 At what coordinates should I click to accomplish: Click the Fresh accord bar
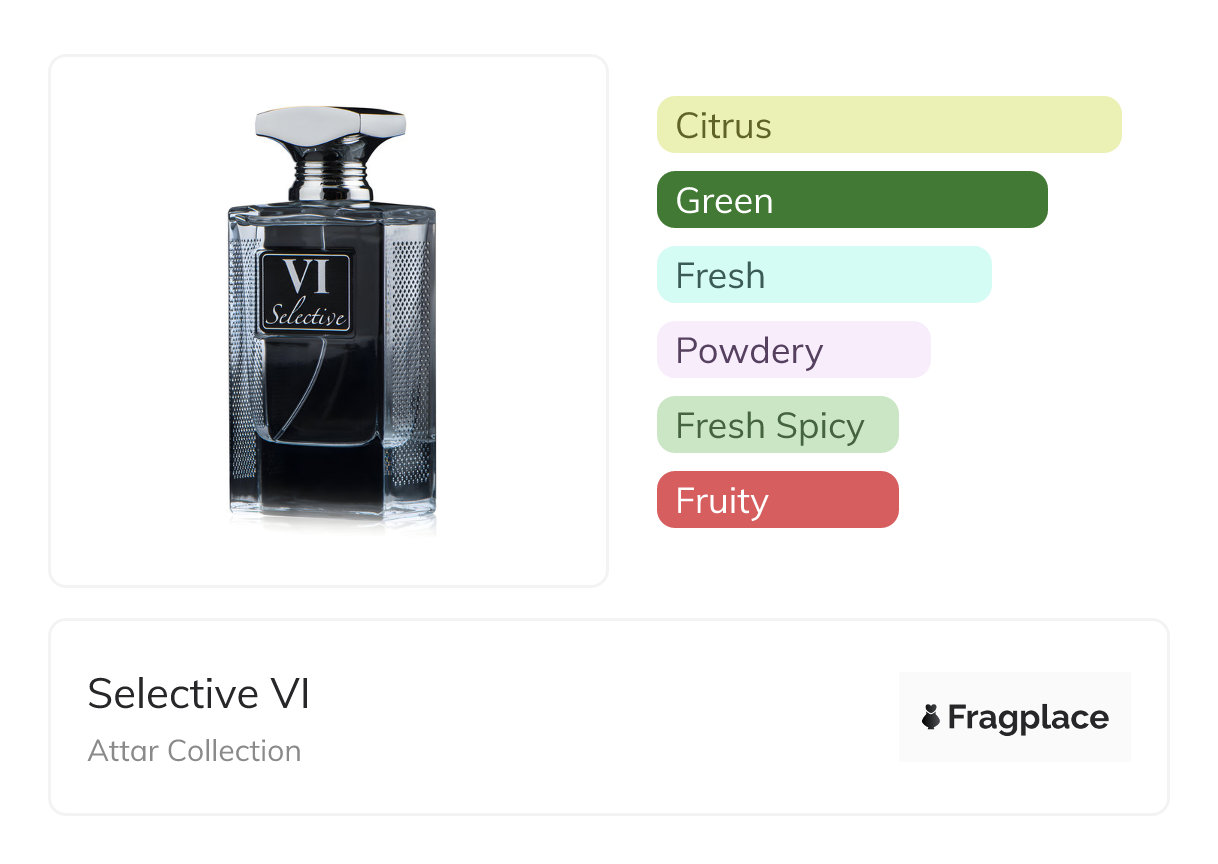coord(823,275)
